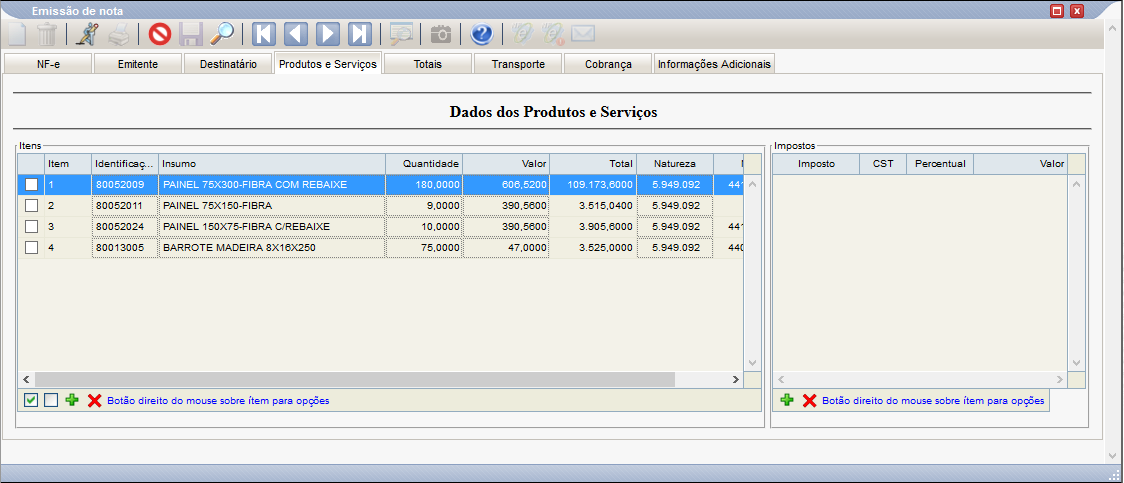Select cell PAINEL 75X300-FIBRA COM REBAIXE
Viewport: 1124px width, 483px height.
(272, 185)
